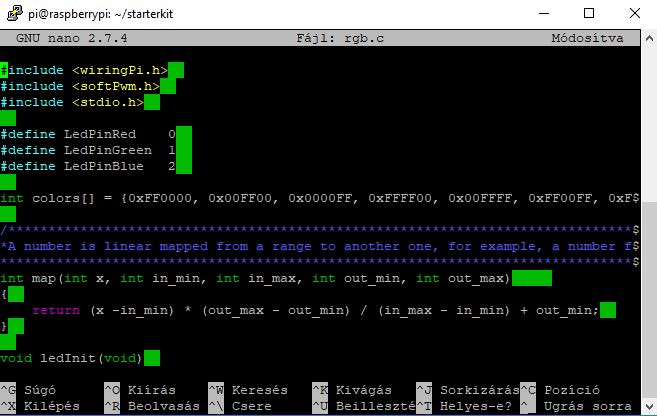Place cursor on the return keyword
657x416 pixels.
pos(56,310)
